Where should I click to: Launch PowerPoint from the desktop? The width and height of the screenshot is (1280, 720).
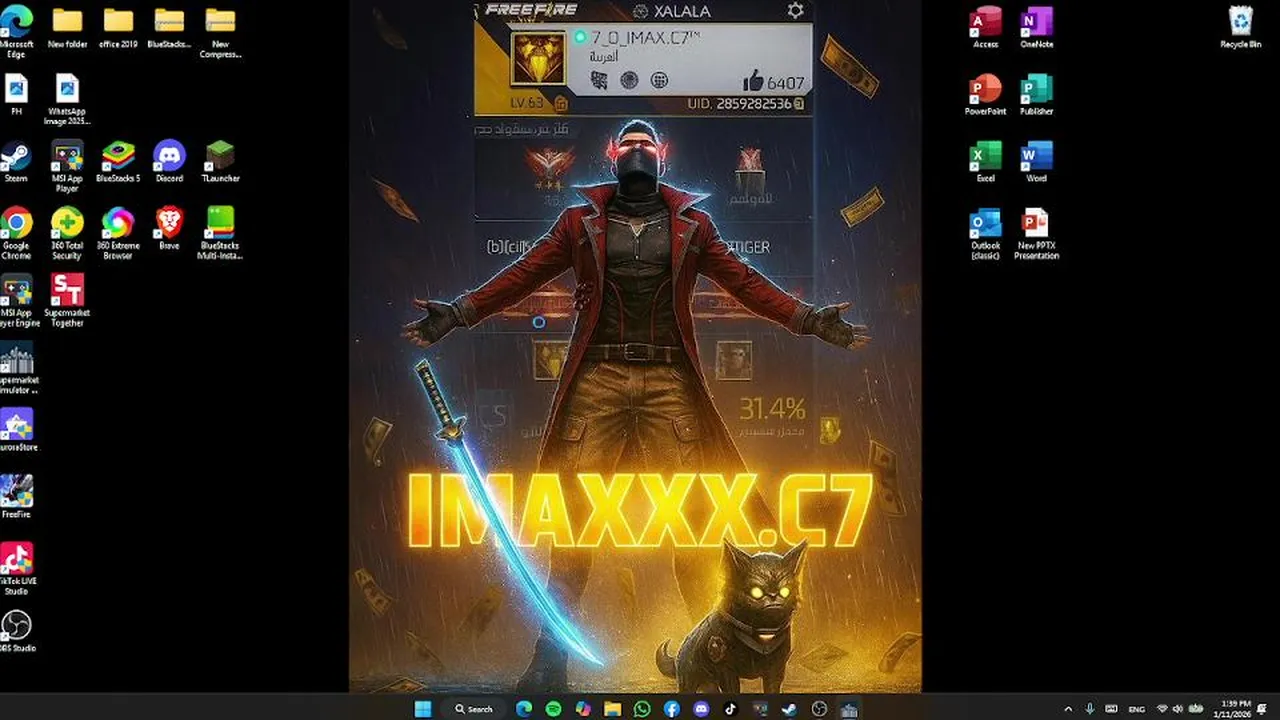pyautogui.click(x=985, y=95)
